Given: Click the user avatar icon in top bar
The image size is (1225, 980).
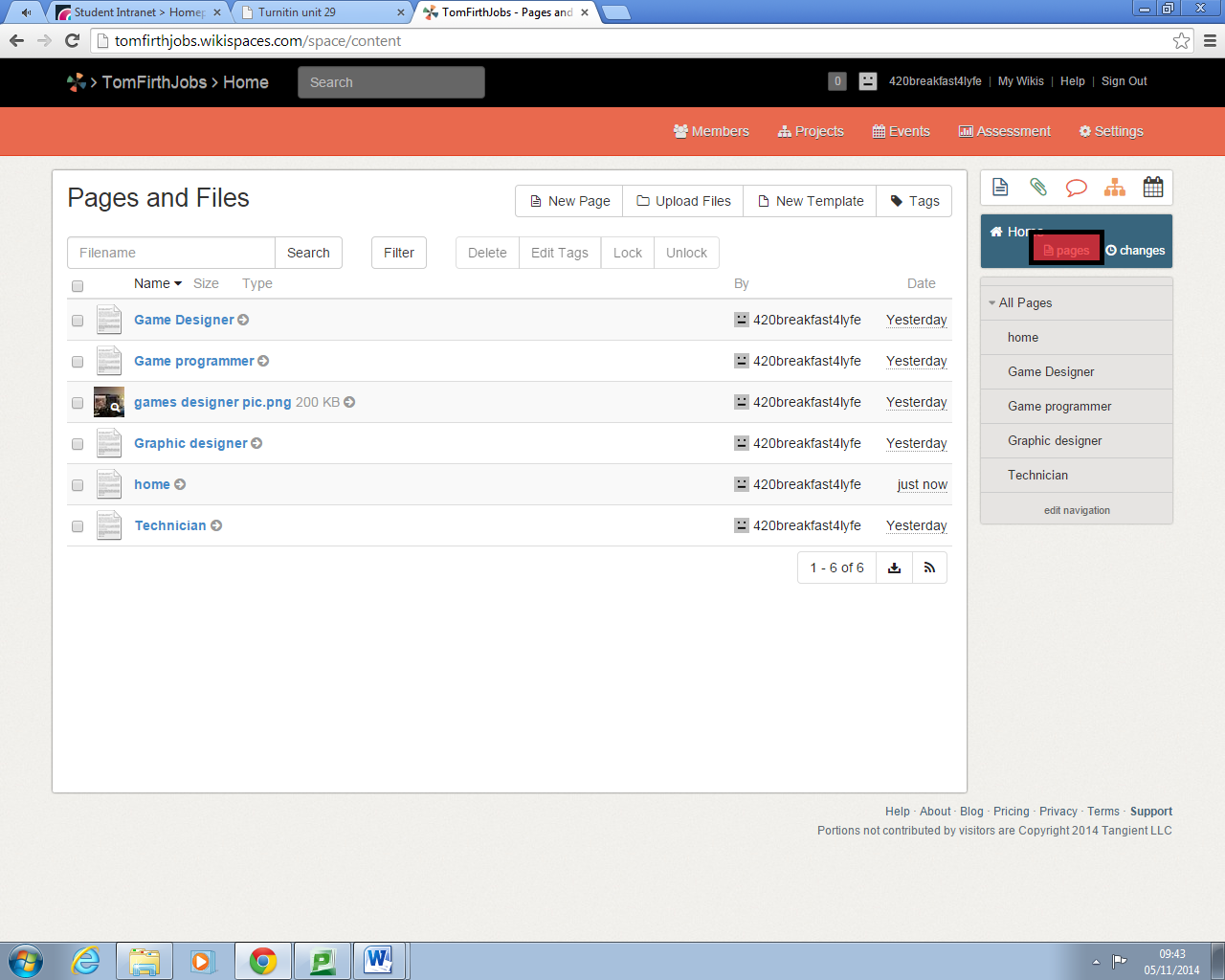Looking at the screenshot, I should 868,81.
